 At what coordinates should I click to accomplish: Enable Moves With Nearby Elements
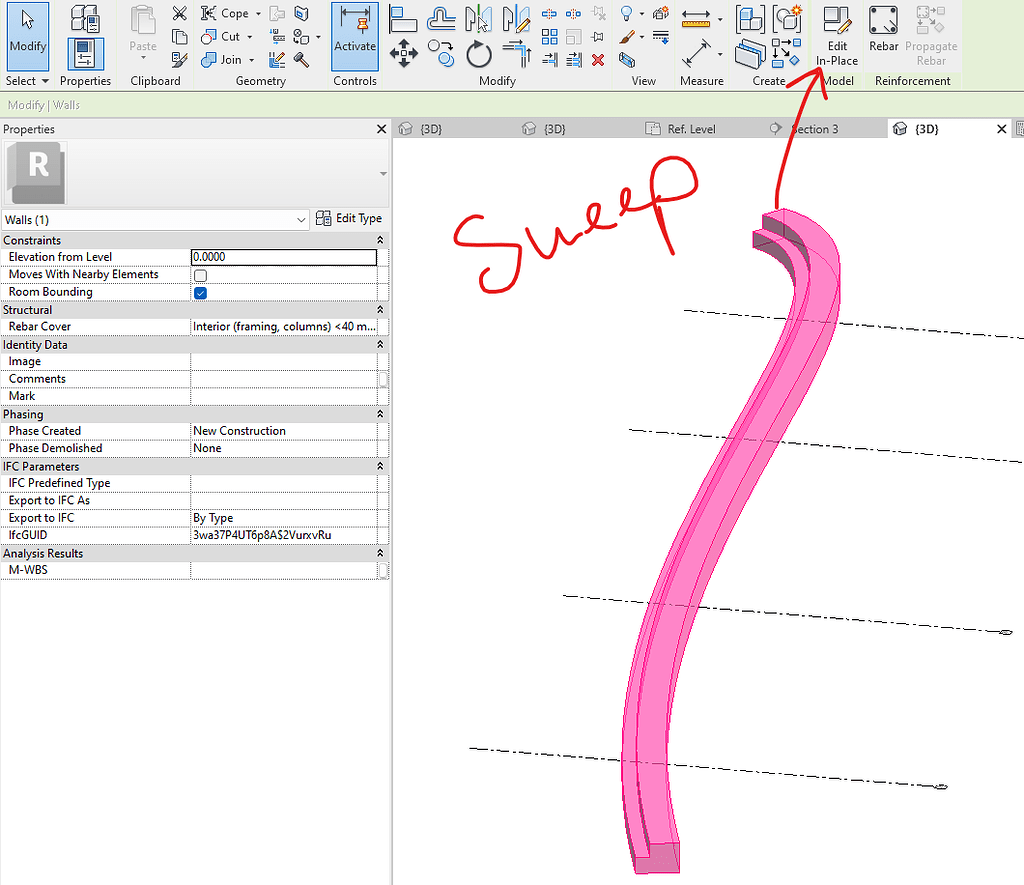click(x=199, y=275)
